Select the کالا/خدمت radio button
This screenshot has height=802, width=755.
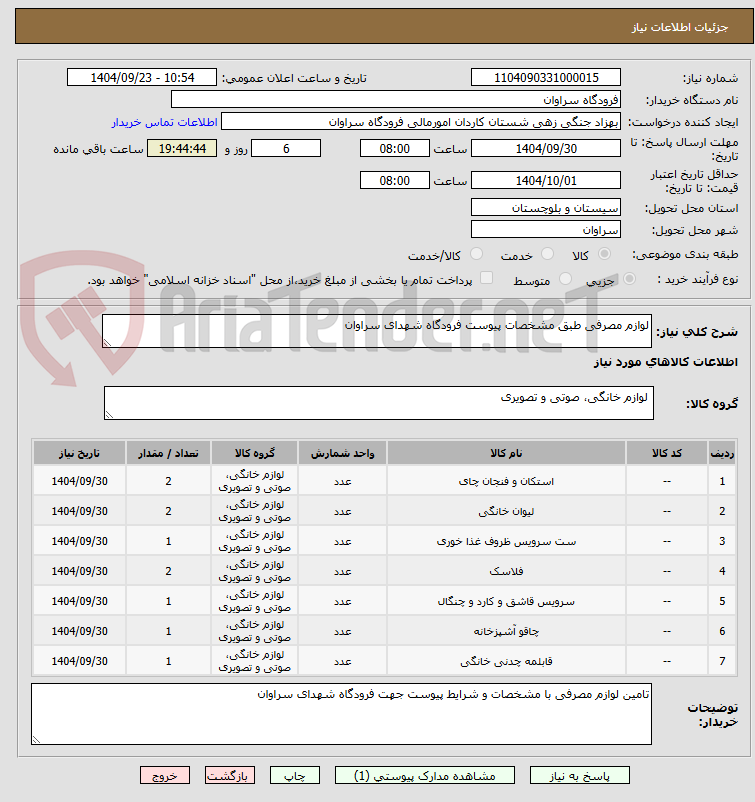(x=476, y=254)
